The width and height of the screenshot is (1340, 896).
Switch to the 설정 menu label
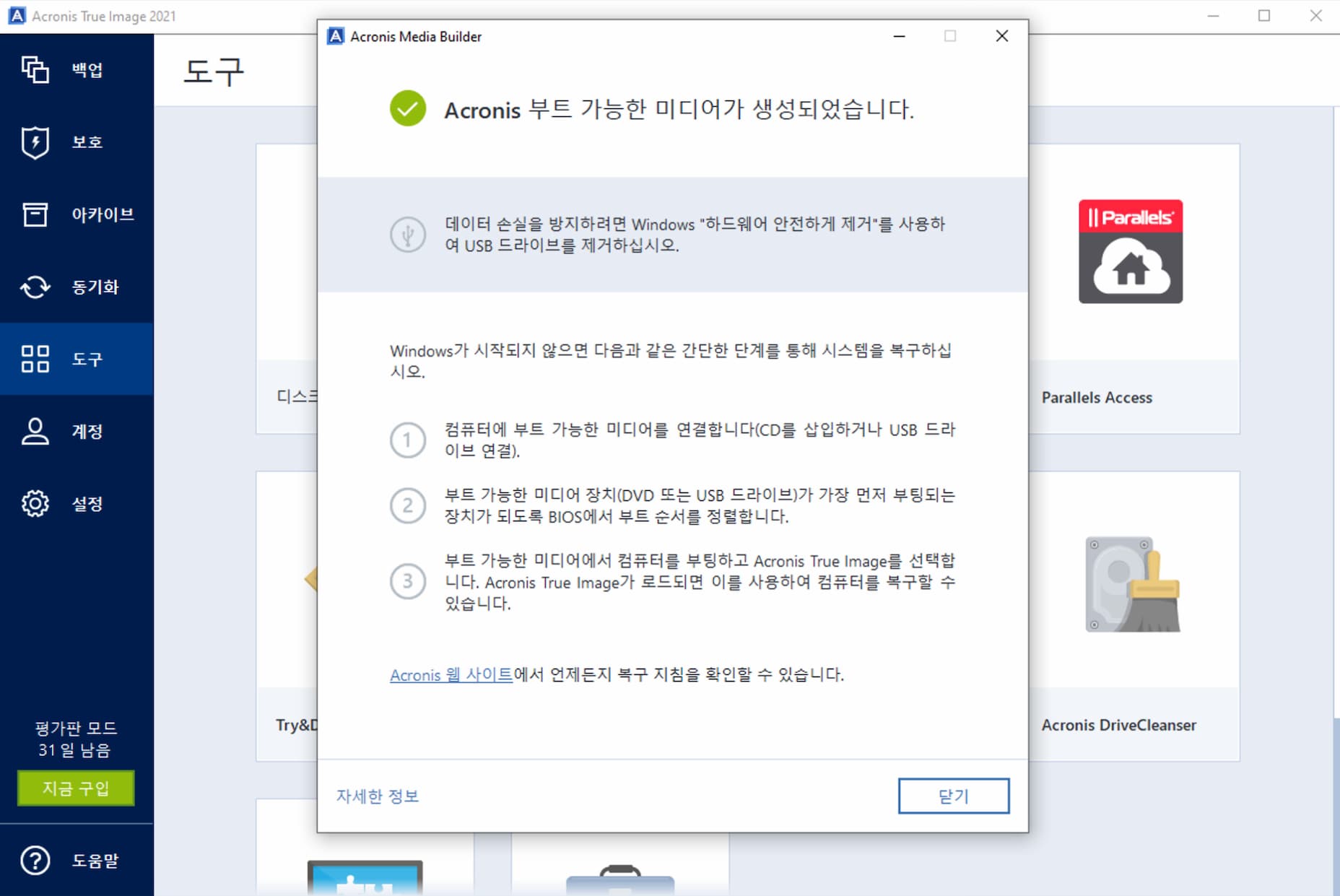(87, 503)
